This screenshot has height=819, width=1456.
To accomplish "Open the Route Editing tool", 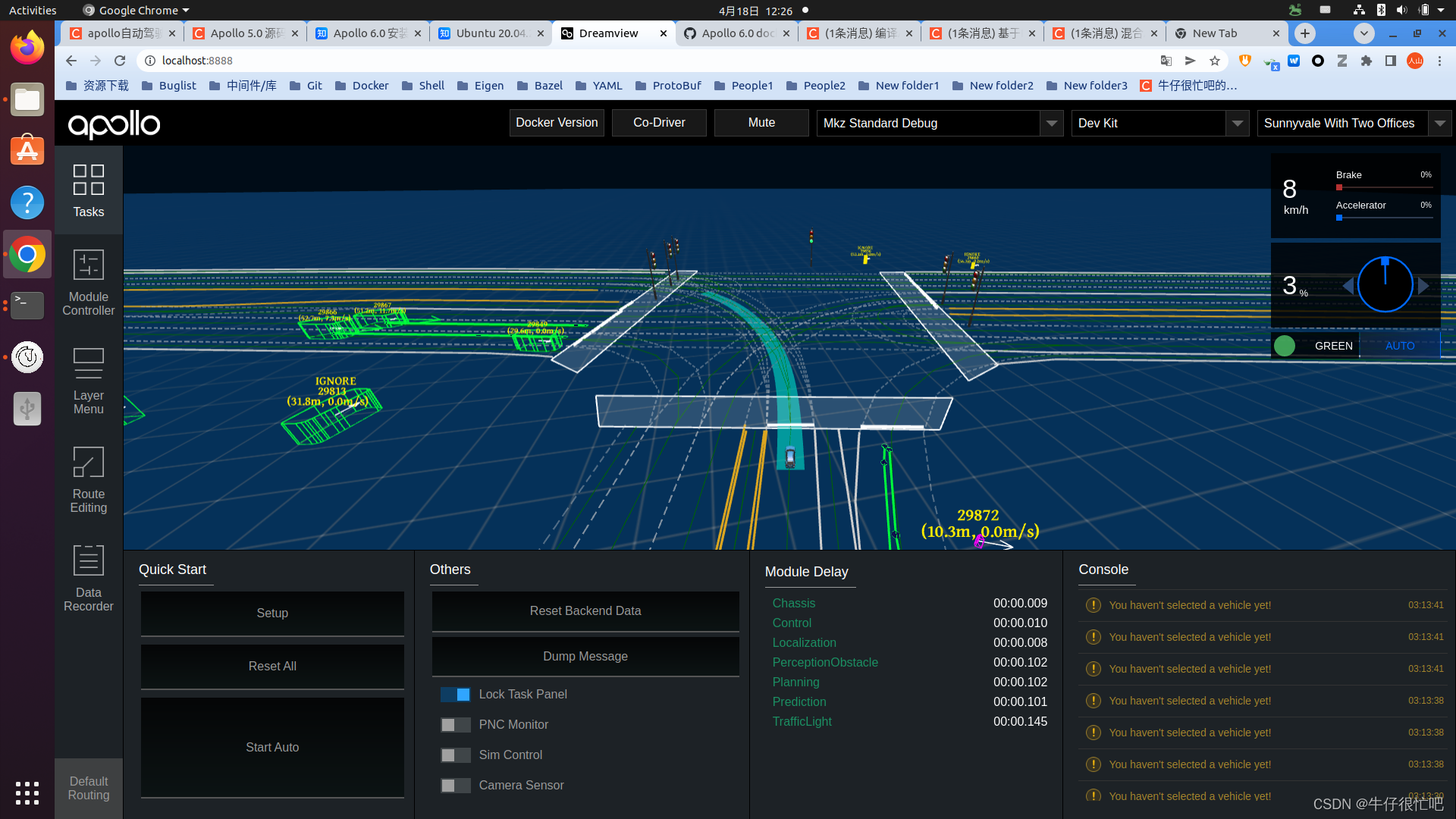I will click(88, 479).
